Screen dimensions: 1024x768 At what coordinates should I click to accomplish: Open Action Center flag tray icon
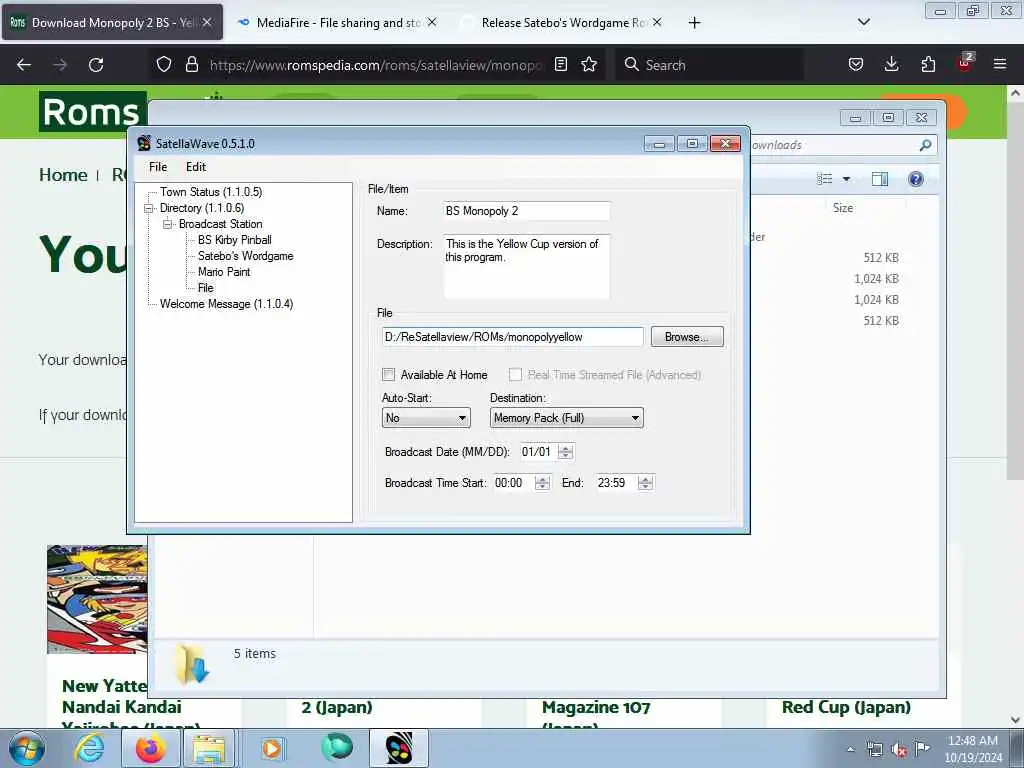(922, 748)
